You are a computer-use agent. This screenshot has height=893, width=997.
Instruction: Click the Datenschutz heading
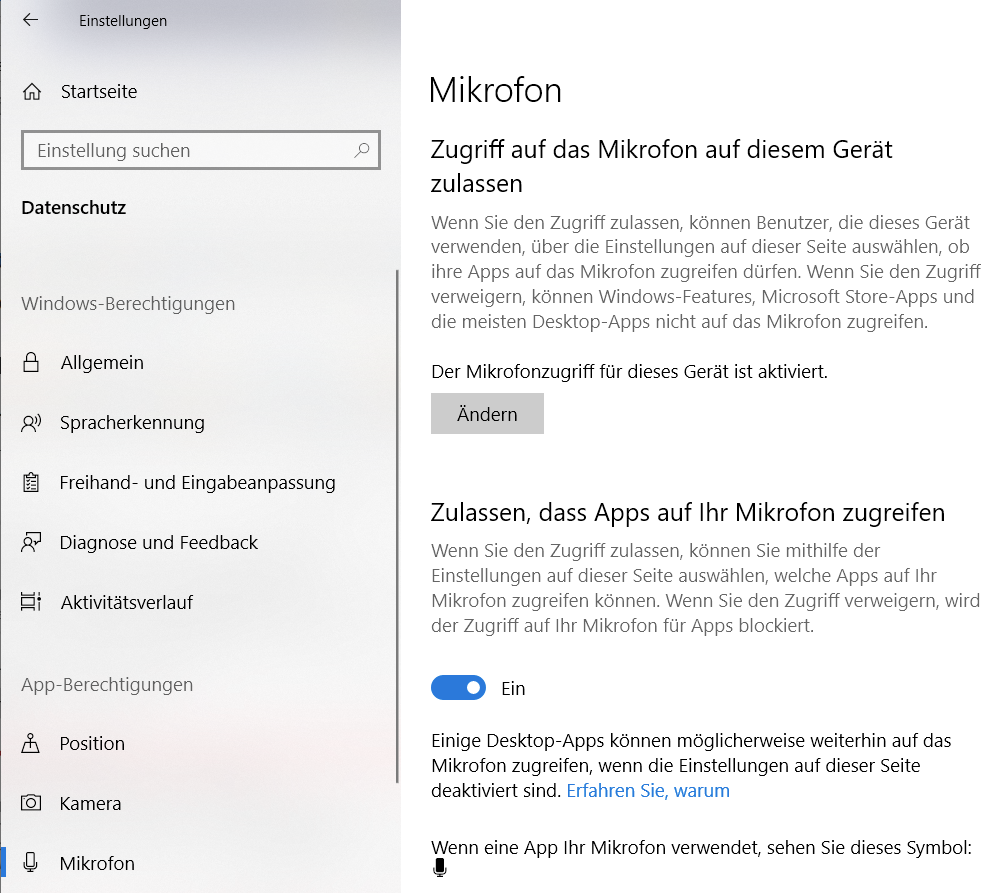pyautogui.click(x=74, y=208)
